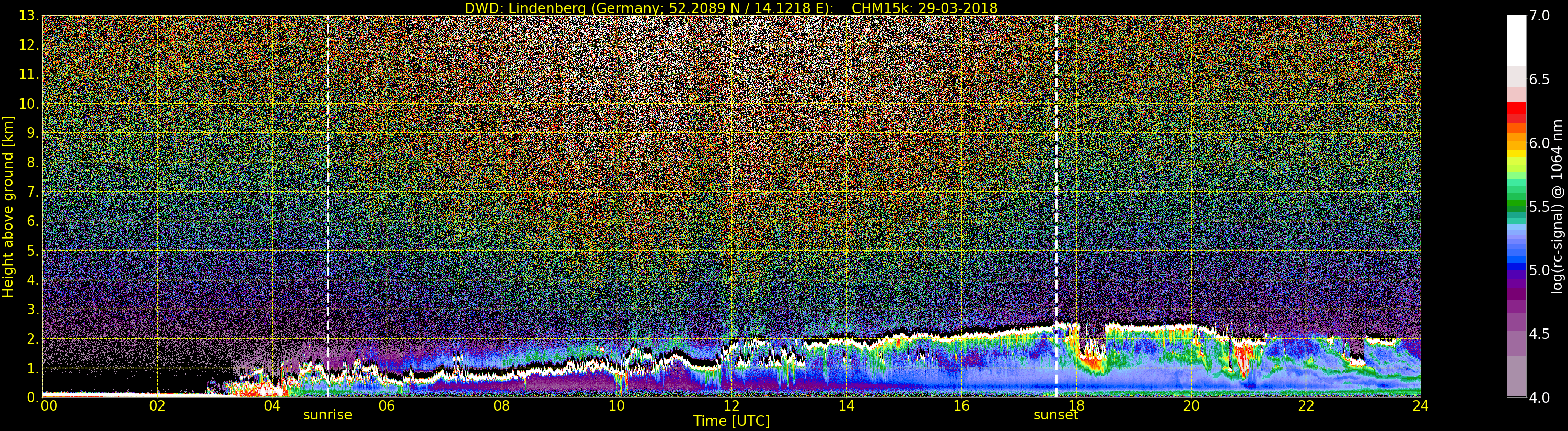Click the white dashed sunrise marker line
The width and height of the screenshot is (1568, 431).
328,207
